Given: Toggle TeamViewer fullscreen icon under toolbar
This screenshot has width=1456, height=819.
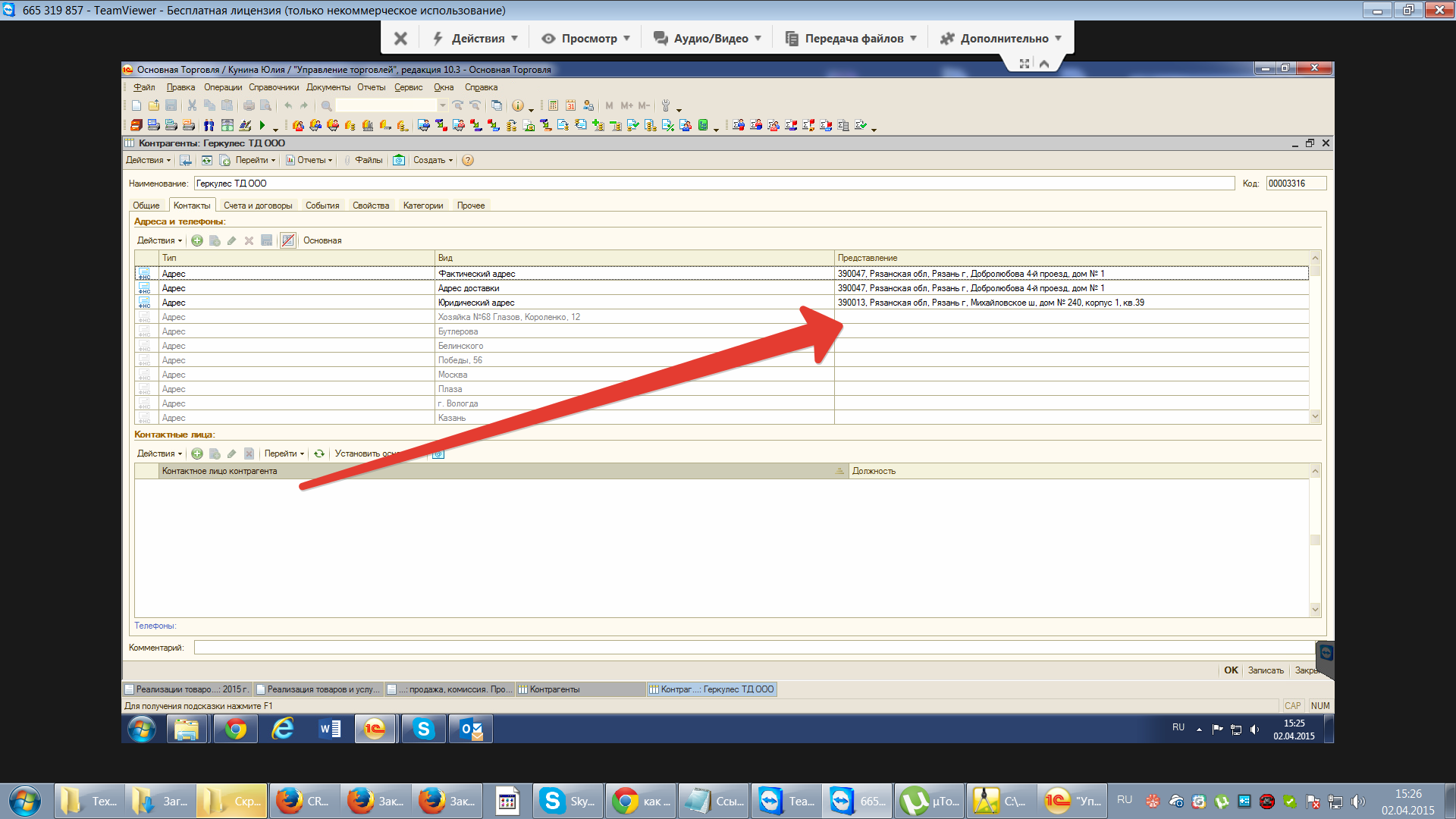Looking at the screenshot, I should [1025, 64].
